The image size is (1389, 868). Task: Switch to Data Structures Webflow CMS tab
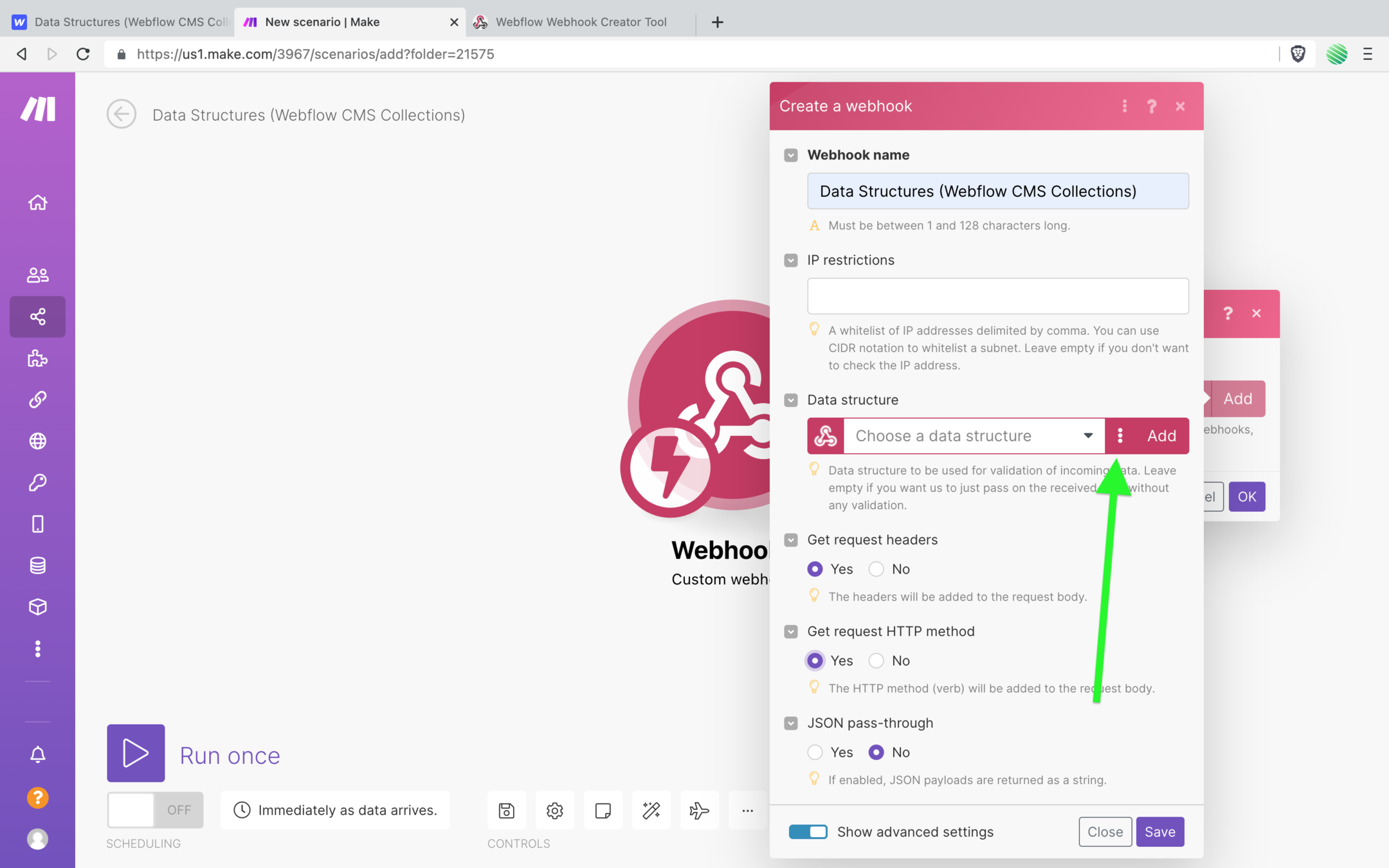tap(122, 22)
